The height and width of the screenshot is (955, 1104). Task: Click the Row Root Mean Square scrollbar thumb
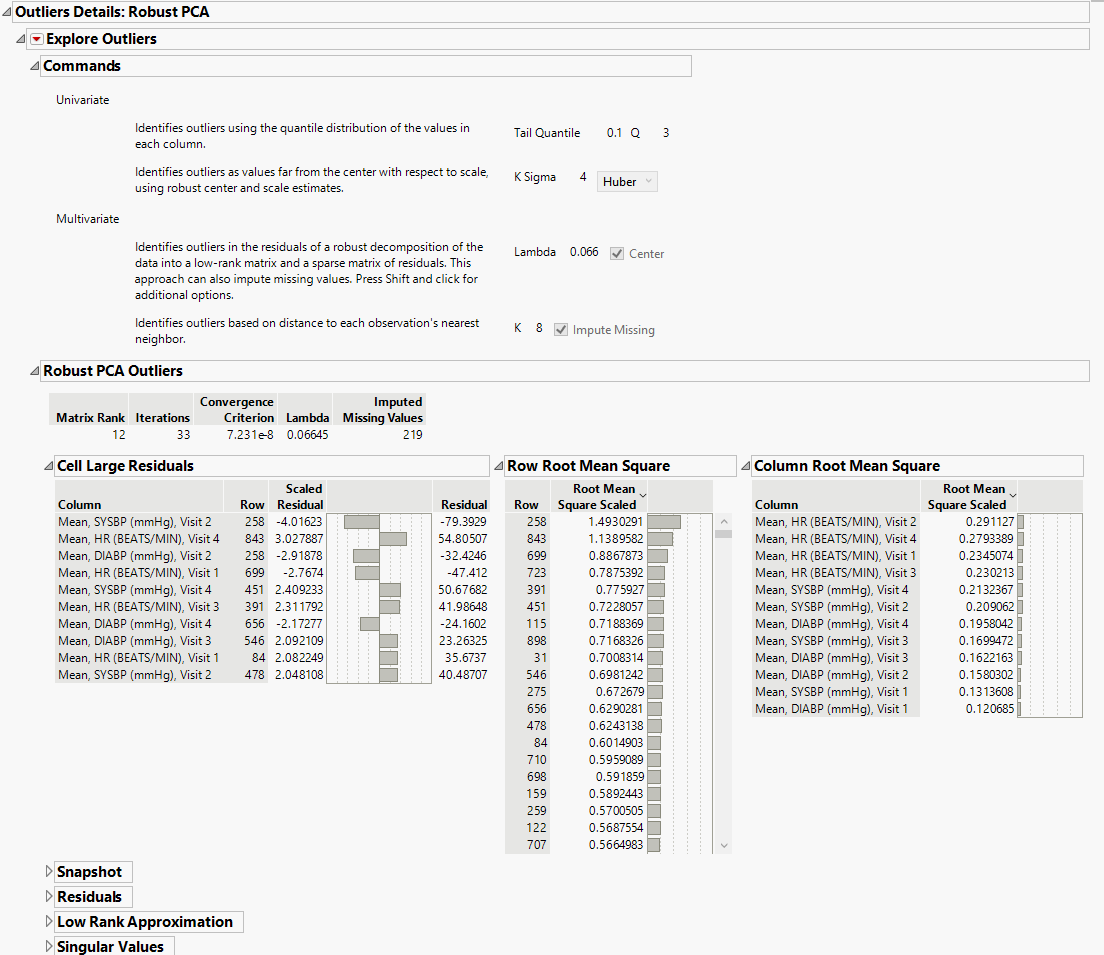tap(723, 534)
